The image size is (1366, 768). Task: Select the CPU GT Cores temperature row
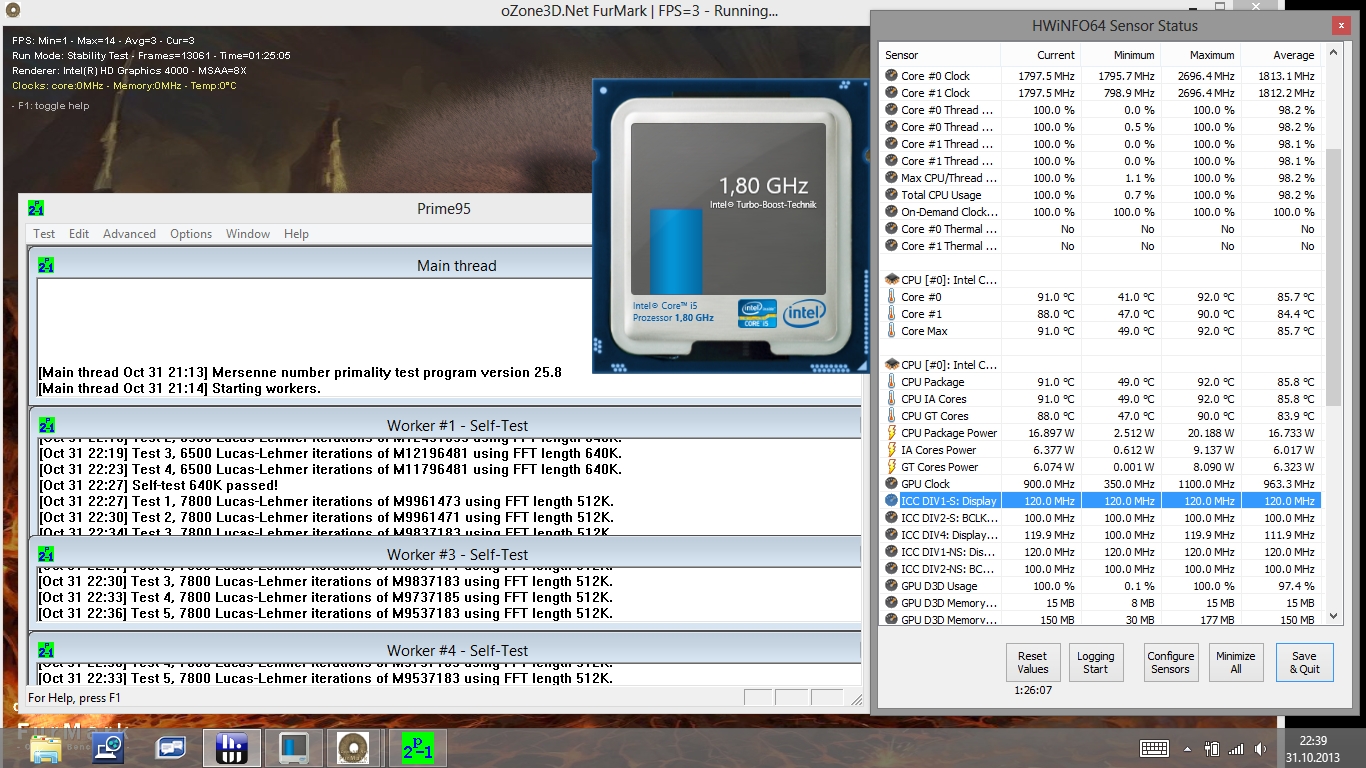(1101, 416)
